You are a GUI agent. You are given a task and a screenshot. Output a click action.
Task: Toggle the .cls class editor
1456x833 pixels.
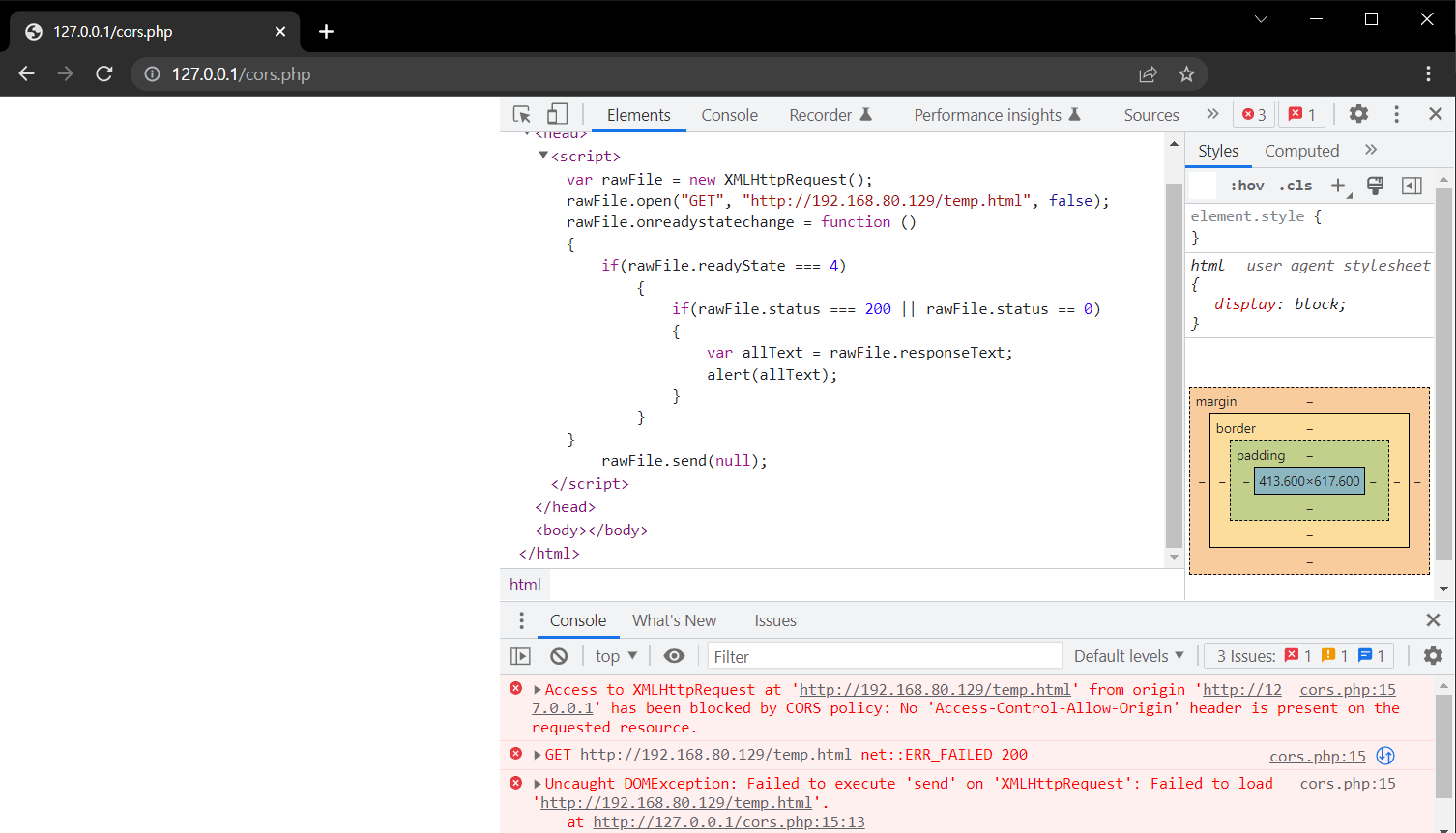tap(1296, 186)
